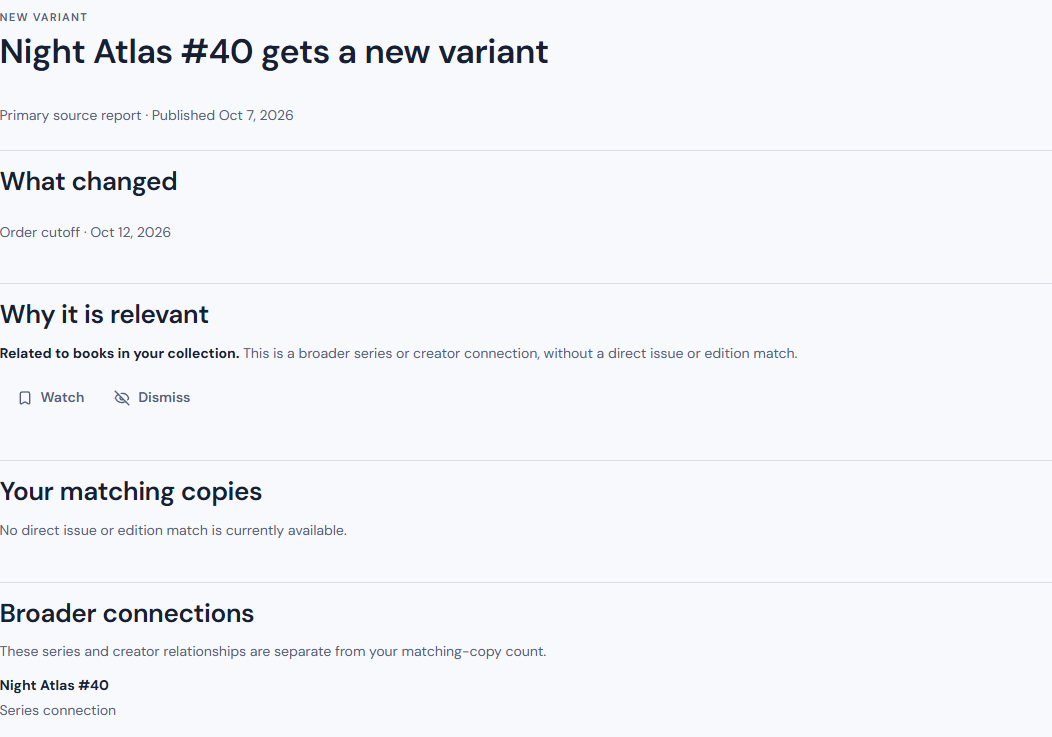Click the NEW VARIANT category label
The height and width of the screenshot is (737, 1052).
coord(44,17)
